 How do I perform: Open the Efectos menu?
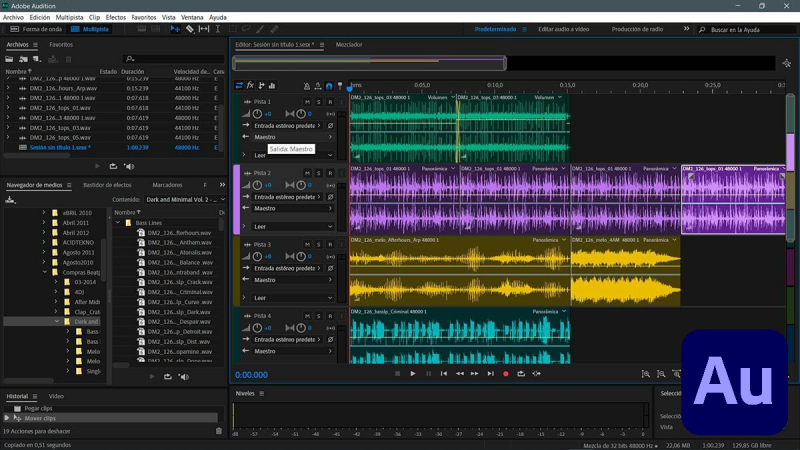pyautogui.click(x=116, y=17)
